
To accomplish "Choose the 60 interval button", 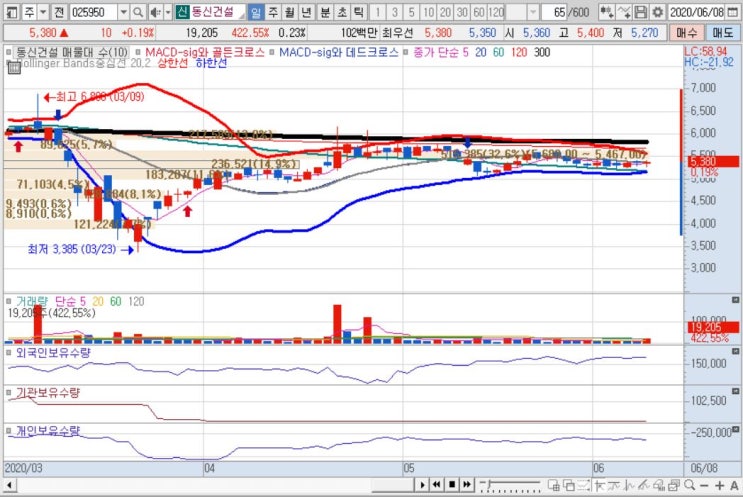I will click(x=479, y=12).
